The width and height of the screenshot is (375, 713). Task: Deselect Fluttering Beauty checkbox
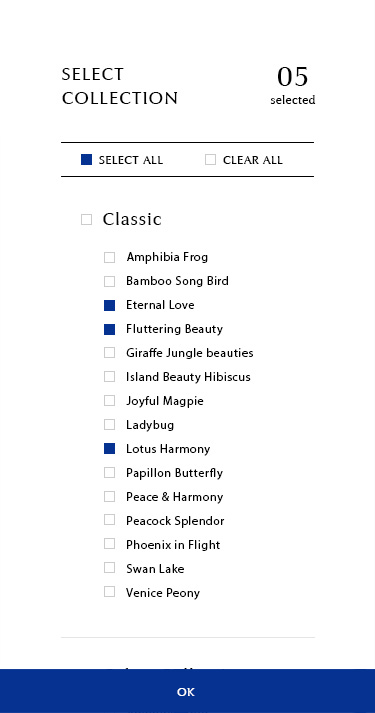[110, 329]
